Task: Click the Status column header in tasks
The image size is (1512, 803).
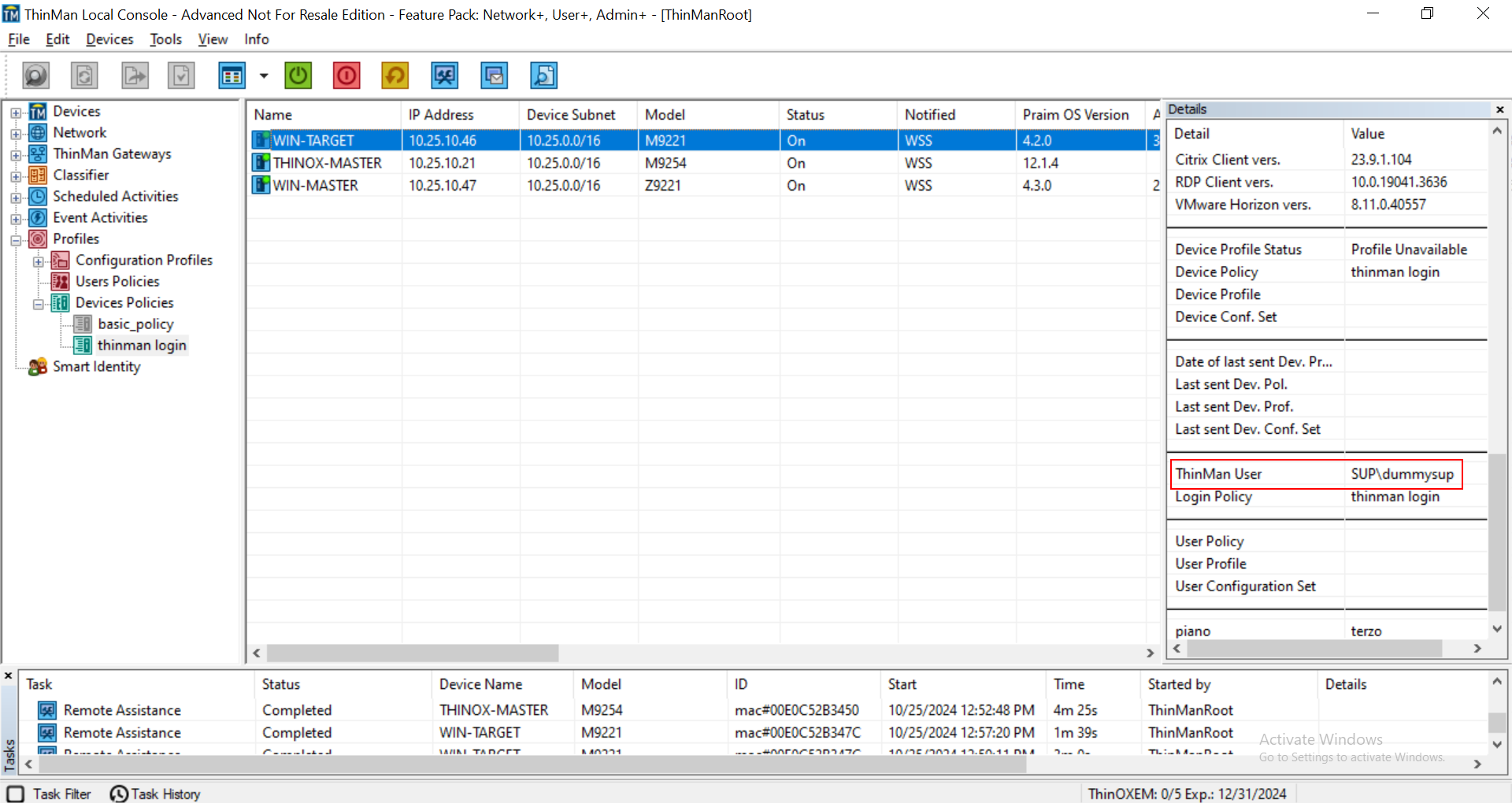Action: coord(281,684)
